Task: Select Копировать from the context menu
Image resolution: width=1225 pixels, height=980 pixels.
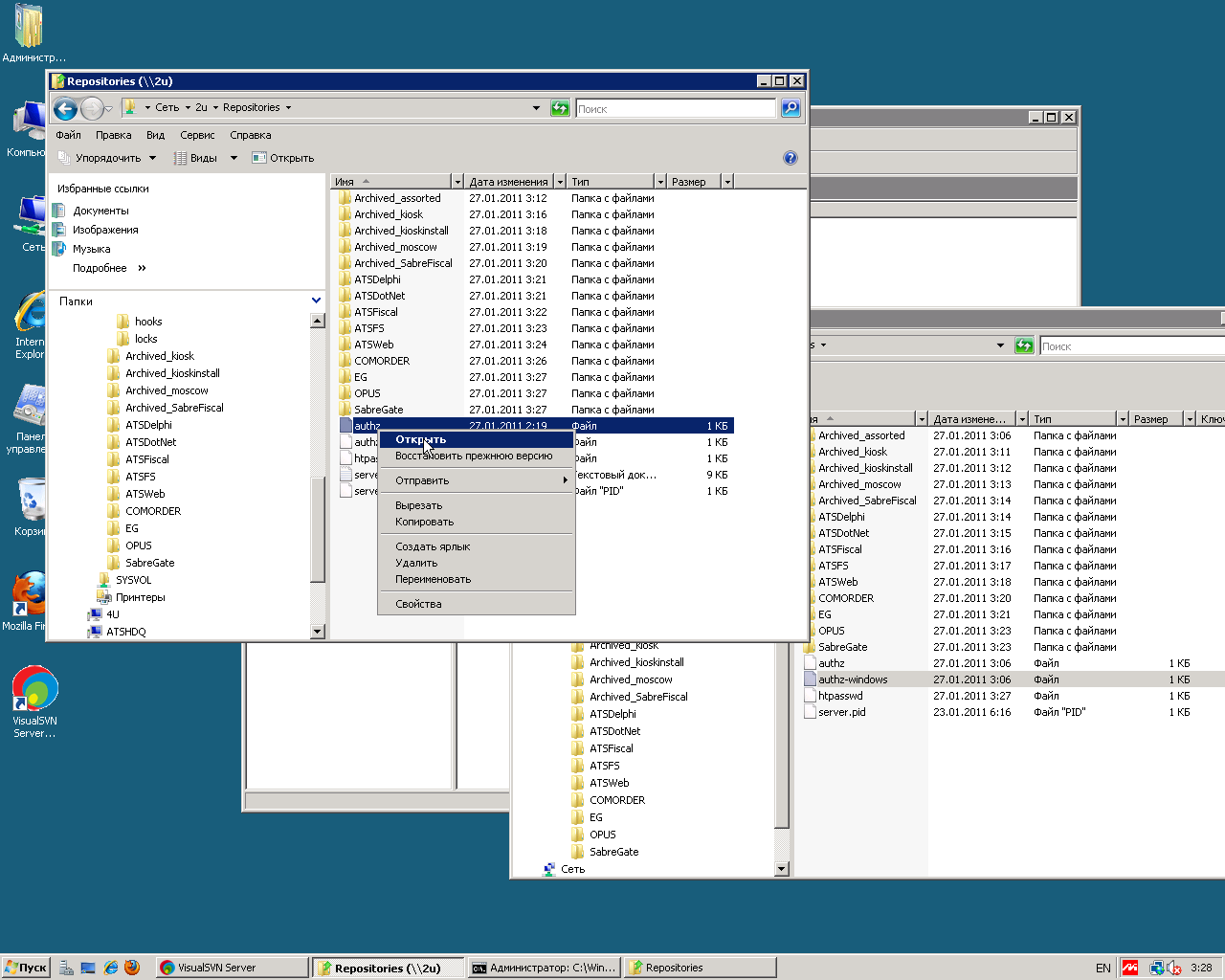Action: [424, 522]
